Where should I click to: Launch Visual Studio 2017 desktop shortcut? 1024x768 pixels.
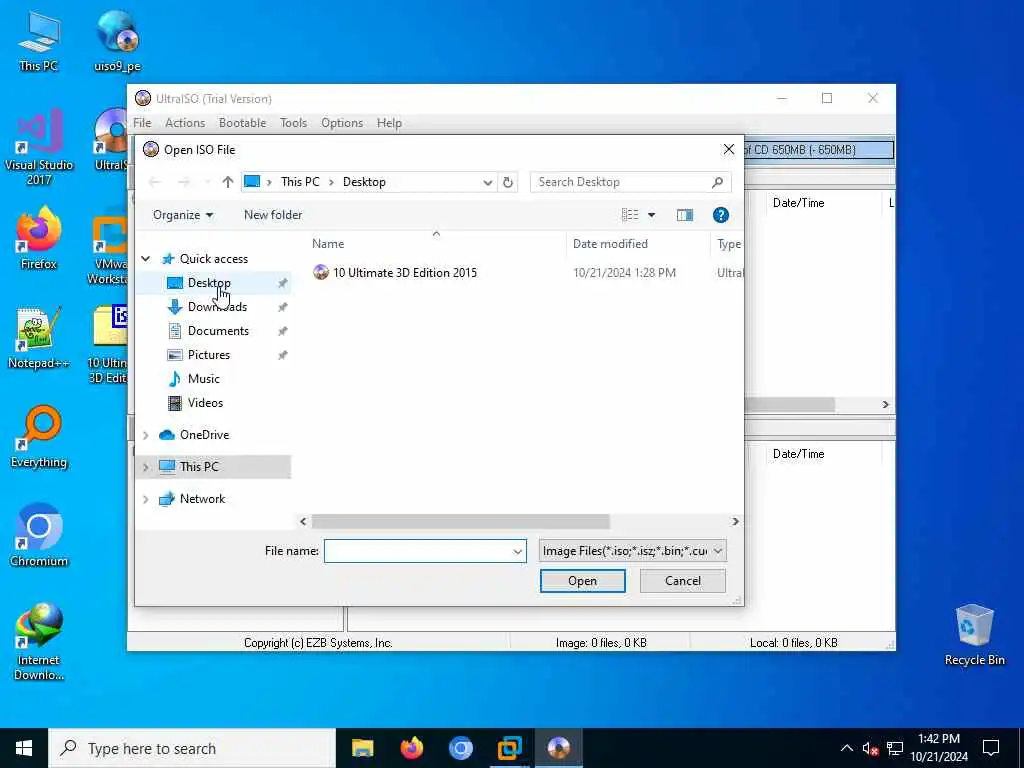pyautogui.click(x=39, y=147)
